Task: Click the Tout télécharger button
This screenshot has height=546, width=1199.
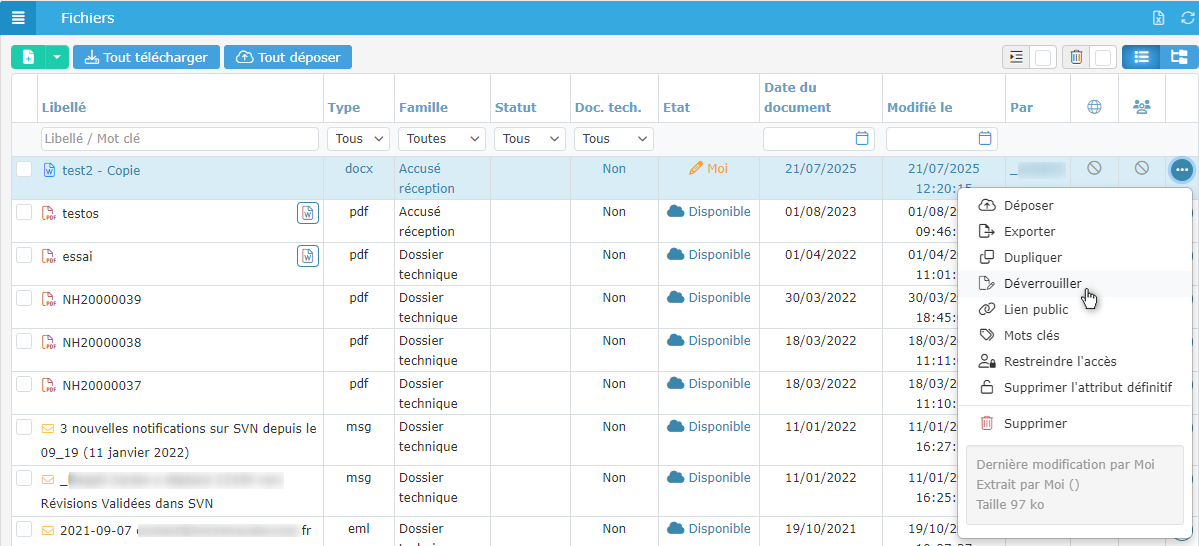Action: 146,57
